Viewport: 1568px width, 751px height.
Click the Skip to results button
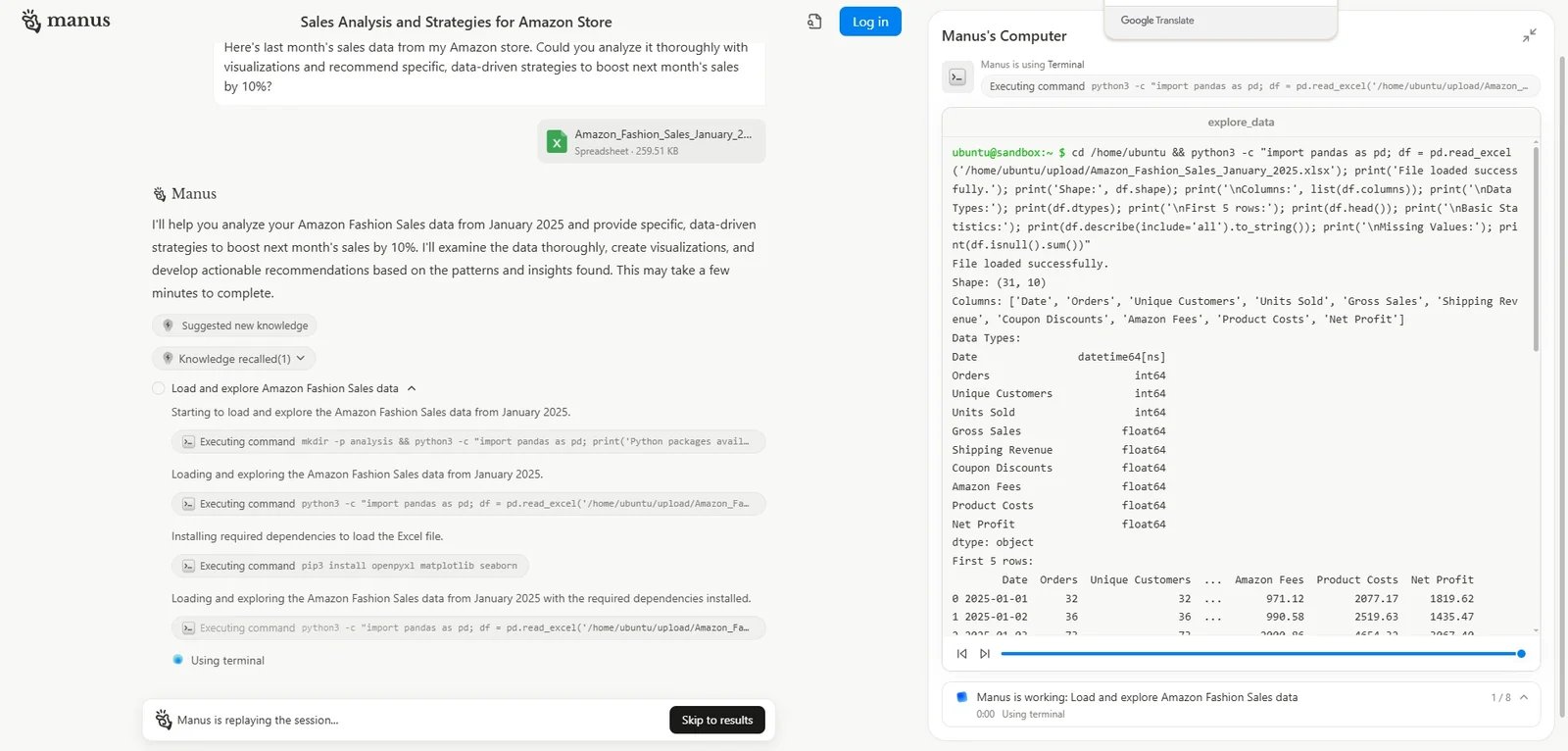coord(717,720)
